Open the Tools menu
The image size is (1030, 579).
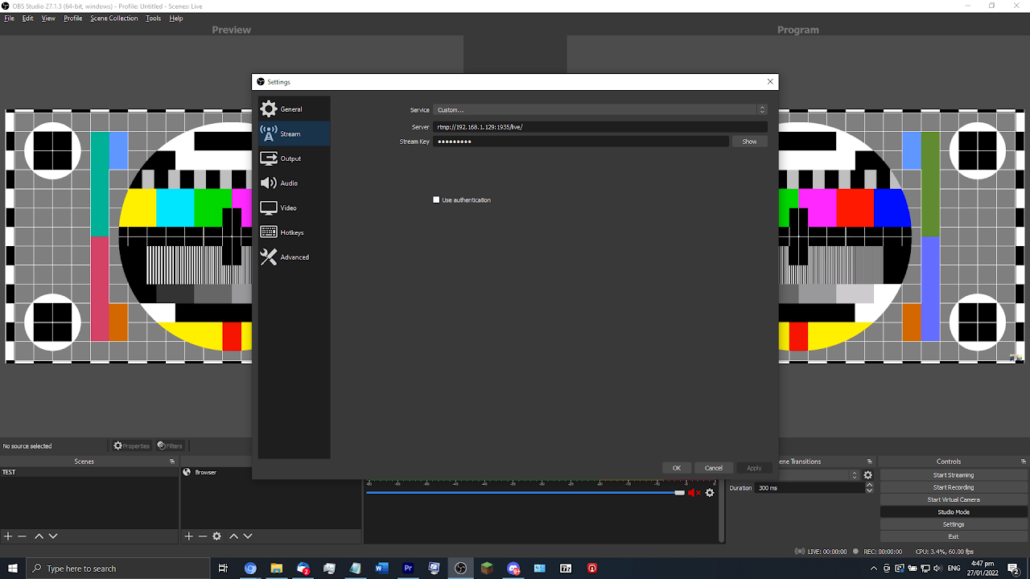(x=153, y=18)
